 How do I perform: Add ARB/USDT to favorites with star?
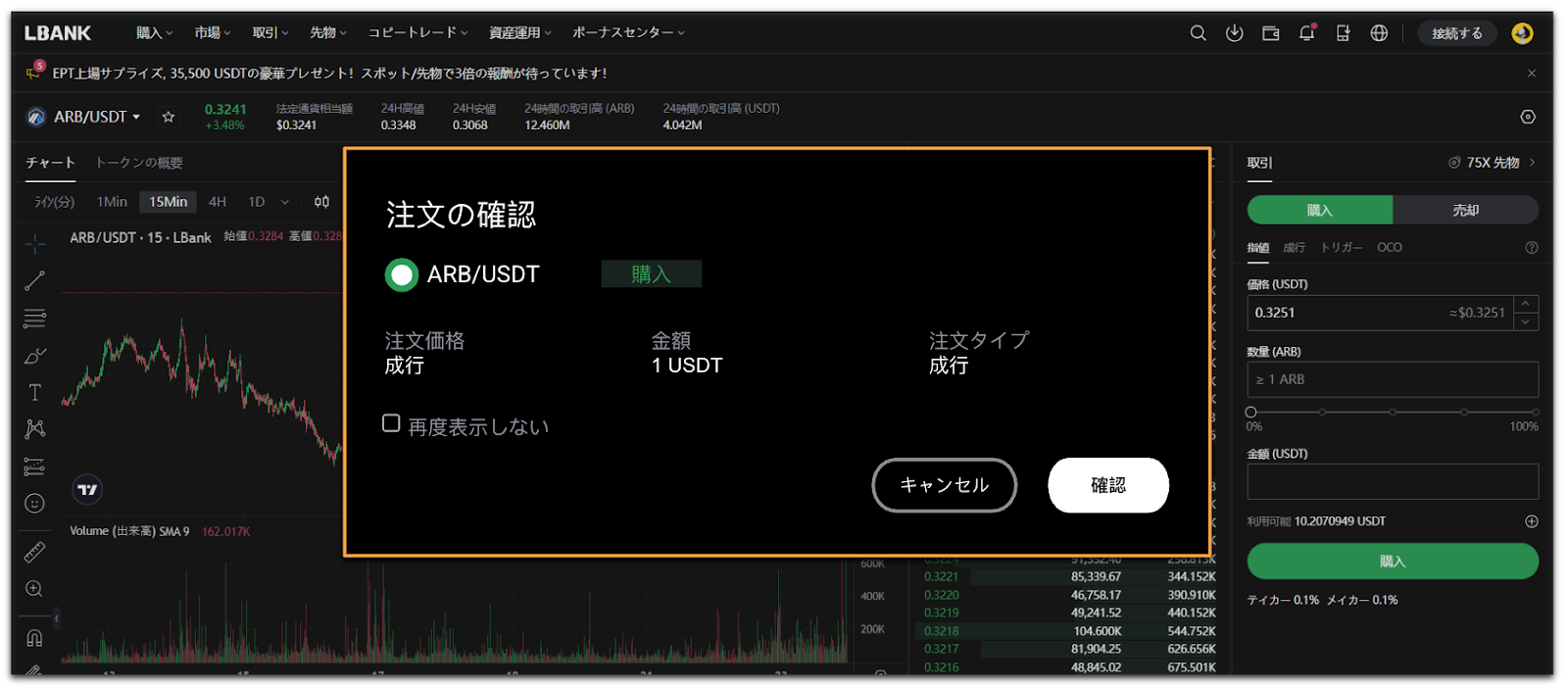[x=169, y=117]
